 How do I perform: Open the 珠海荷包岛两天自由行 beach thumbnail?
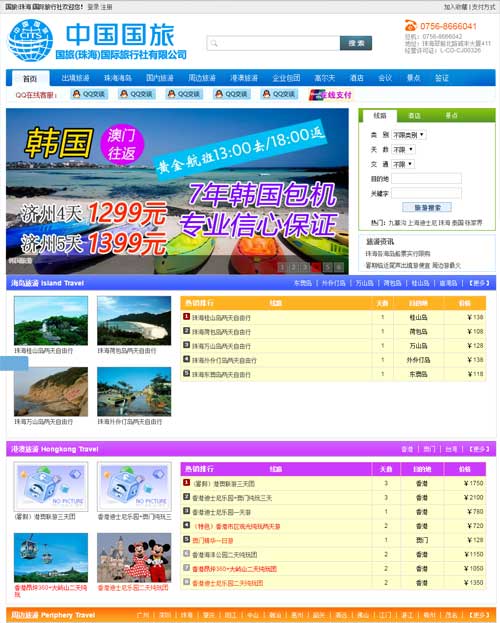(x=134, y=321)
